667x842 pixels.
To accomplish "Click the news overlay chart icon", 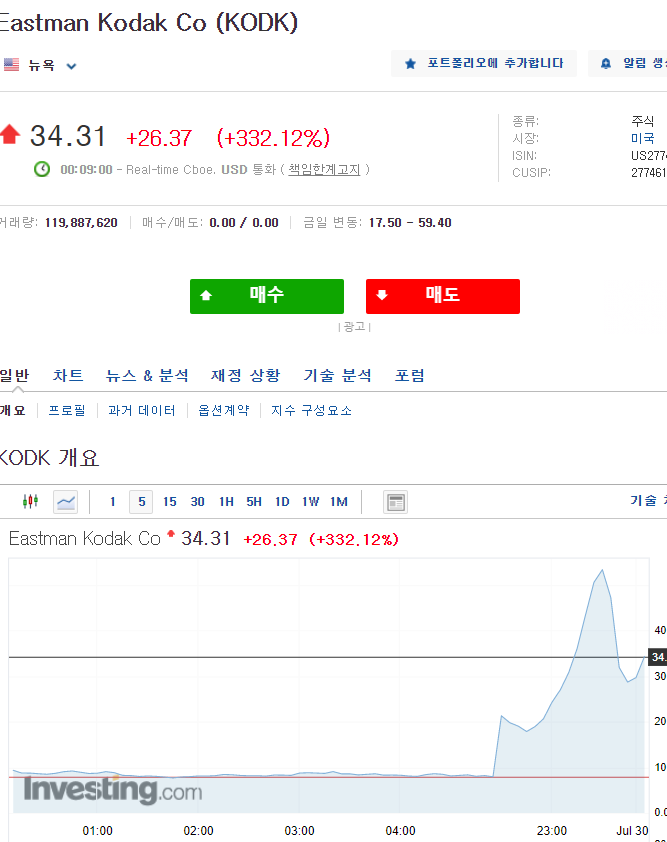I will 395,502.
